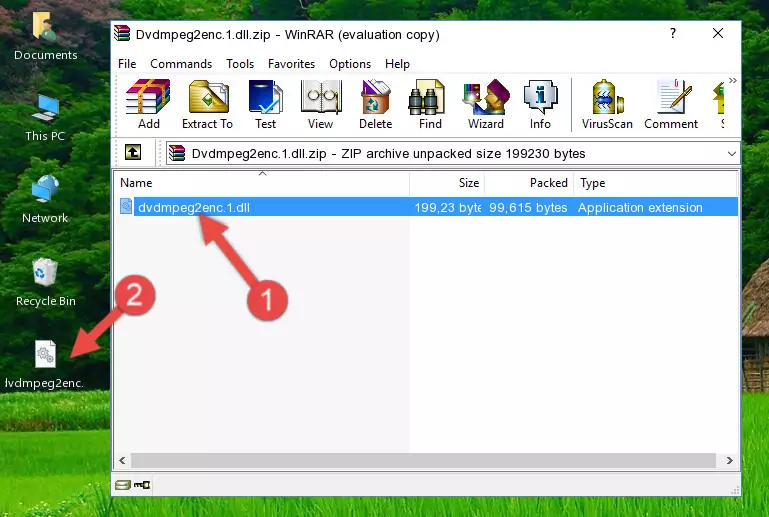Click the horizontal scrollbar right arrow
Viewport: 769px width, 517px height.
point(729,460)
